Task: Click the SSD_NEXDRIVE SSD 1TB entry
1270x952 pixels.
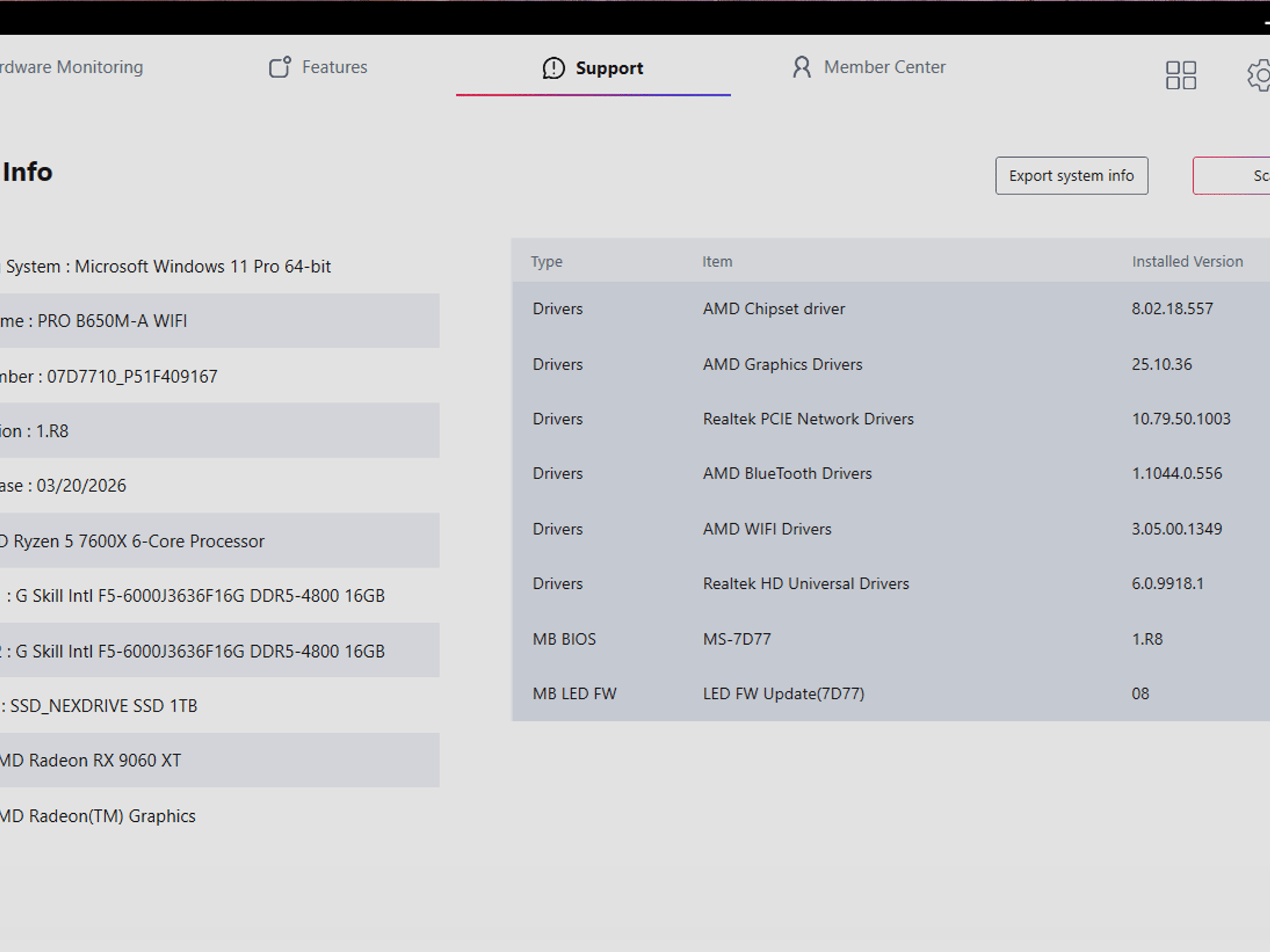Action: [x=104, y=706]
